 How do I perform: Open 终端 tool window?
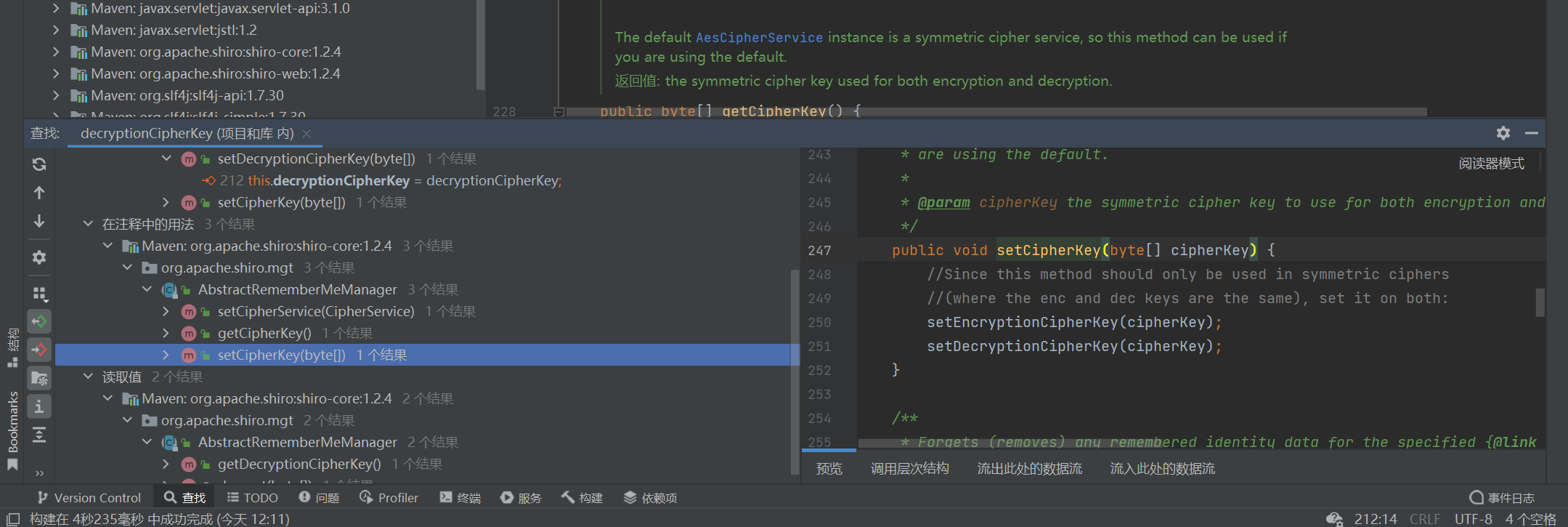[x=460, y=498]
